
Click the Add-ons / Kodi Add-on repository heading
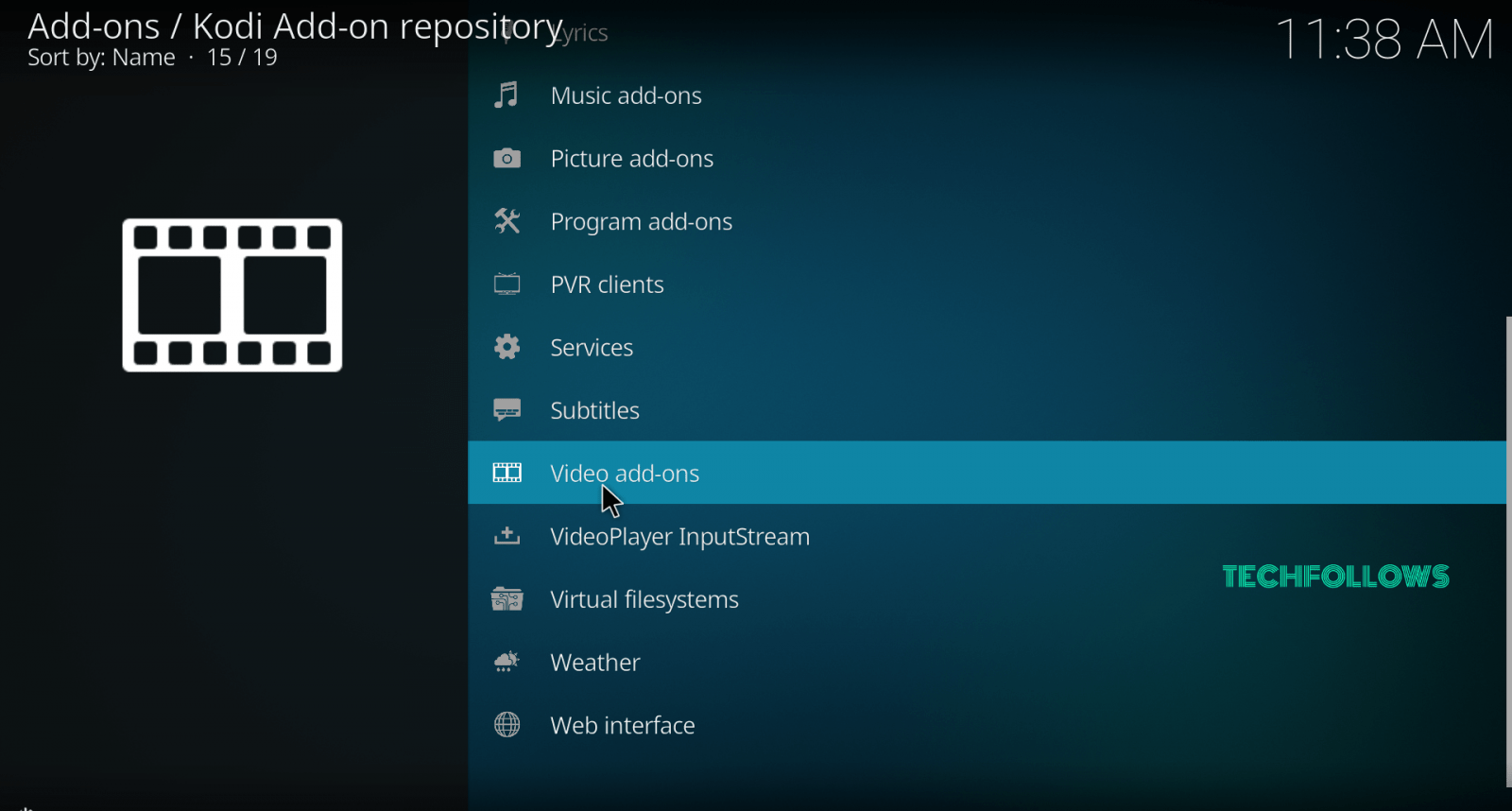pyautogui.click(x=296, y=26)
